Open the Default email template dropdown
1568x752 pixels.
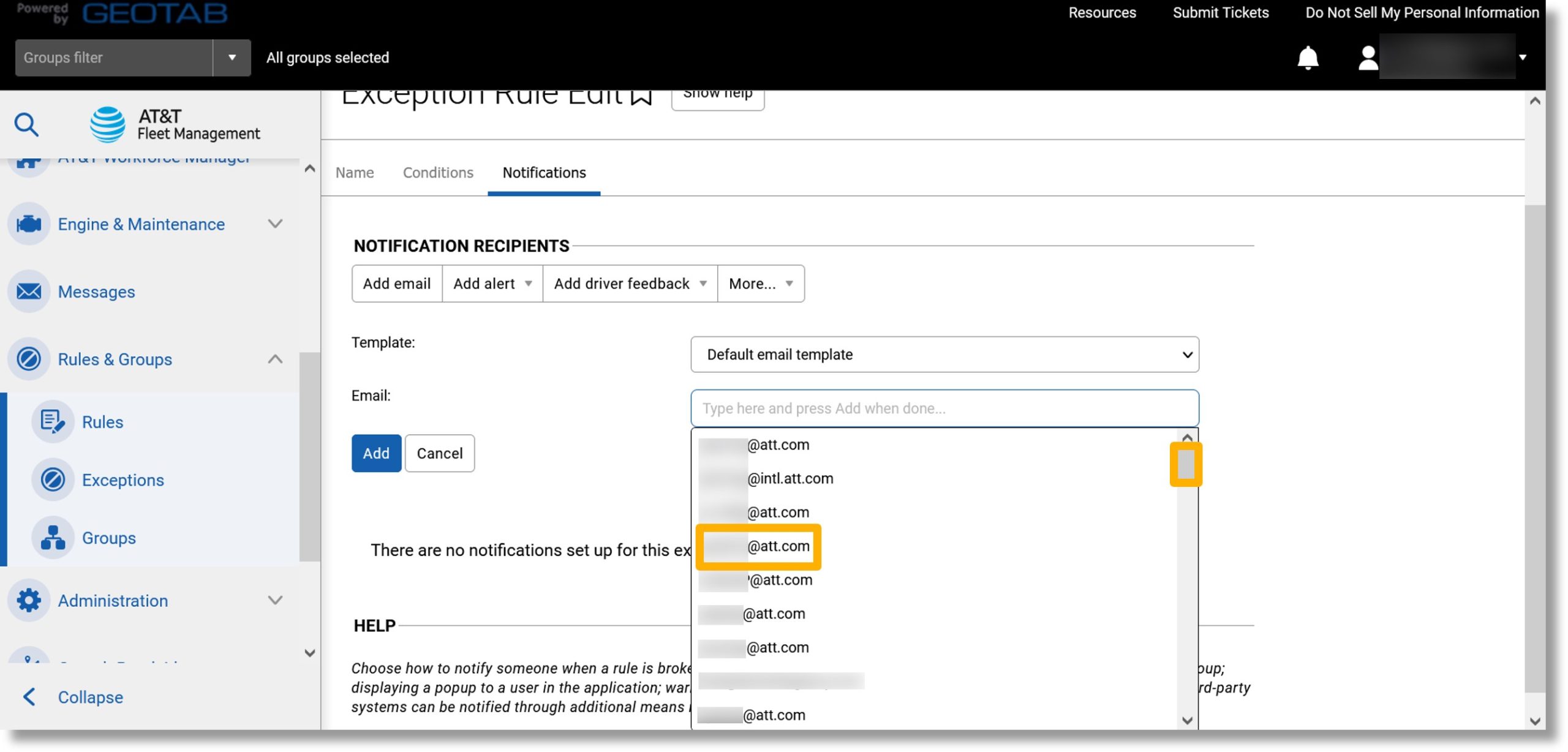pyautogui.click(x=944, y=354)
